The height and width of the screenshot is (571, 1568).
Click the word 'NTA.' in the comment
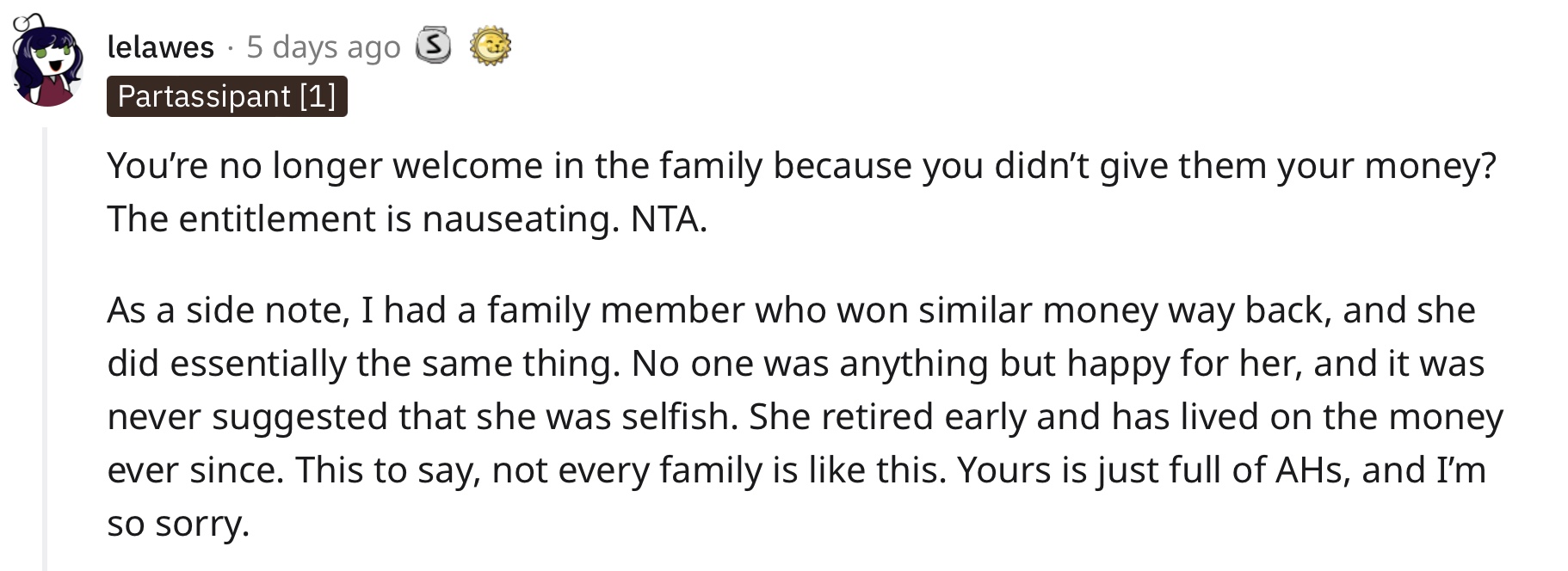point(669,219)
